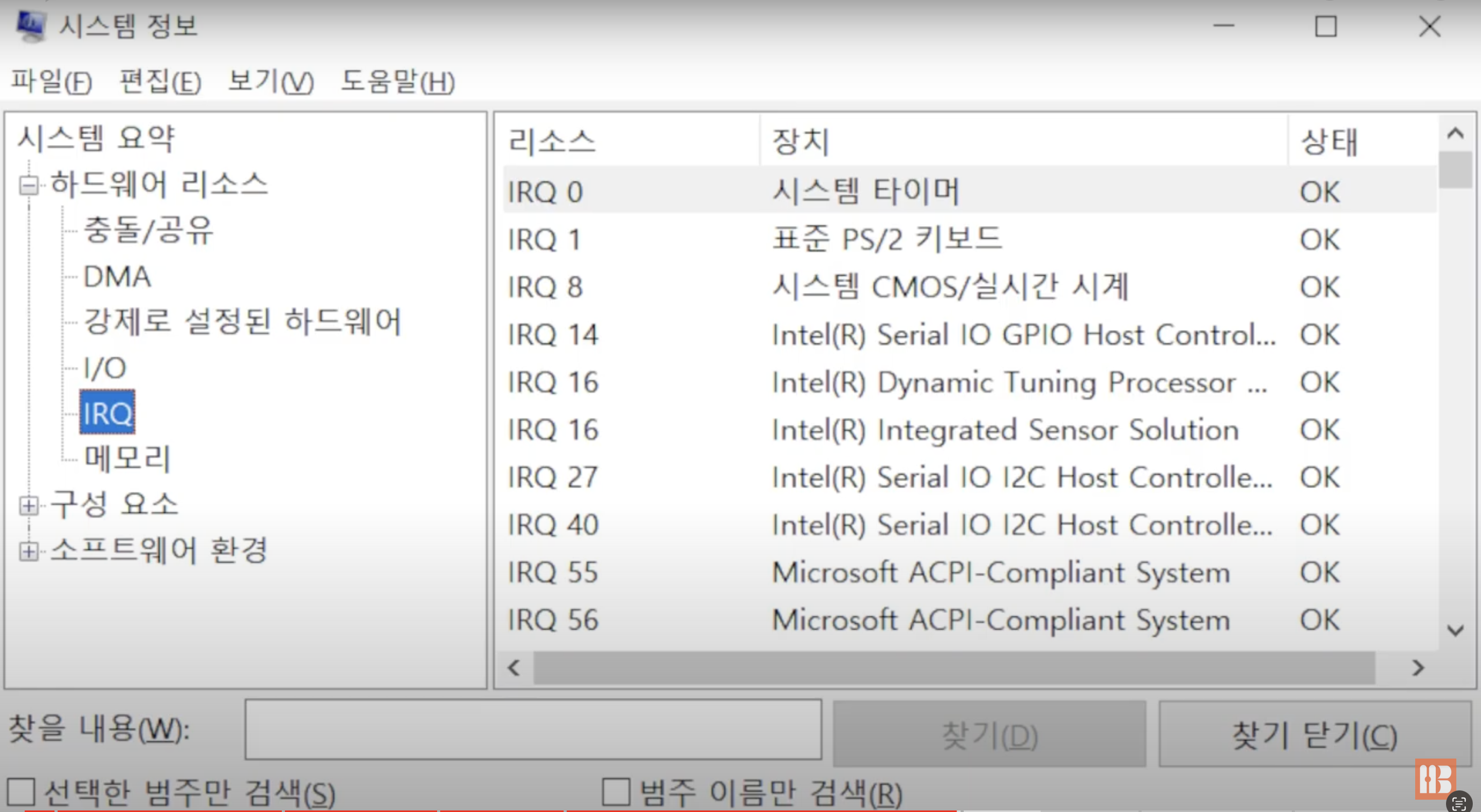Select 소프트웨어 환경 label in tree

point(159,550)
